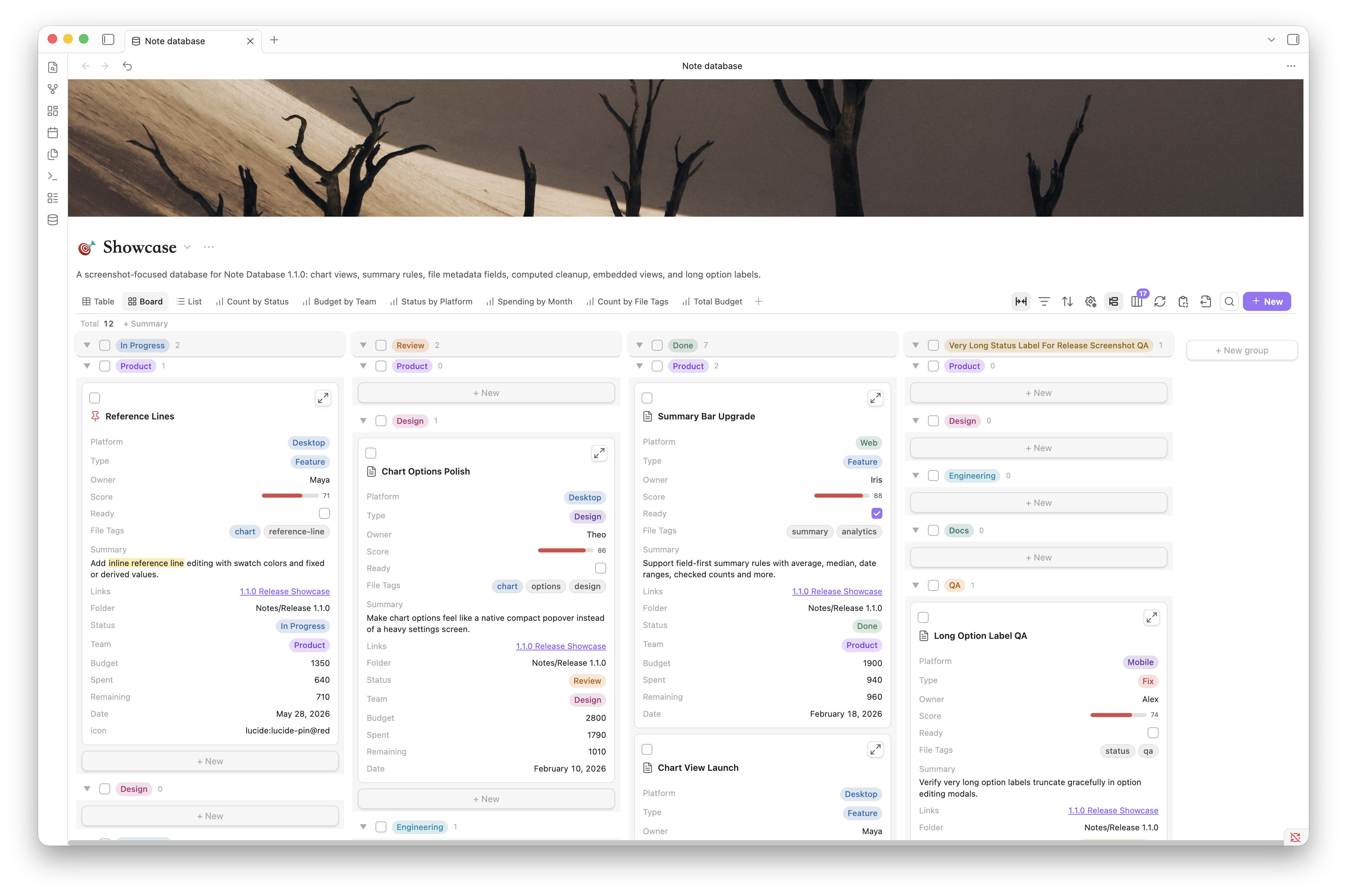
Task: Click the copy-files icon in left ribbon
Action: pos(53,154)
